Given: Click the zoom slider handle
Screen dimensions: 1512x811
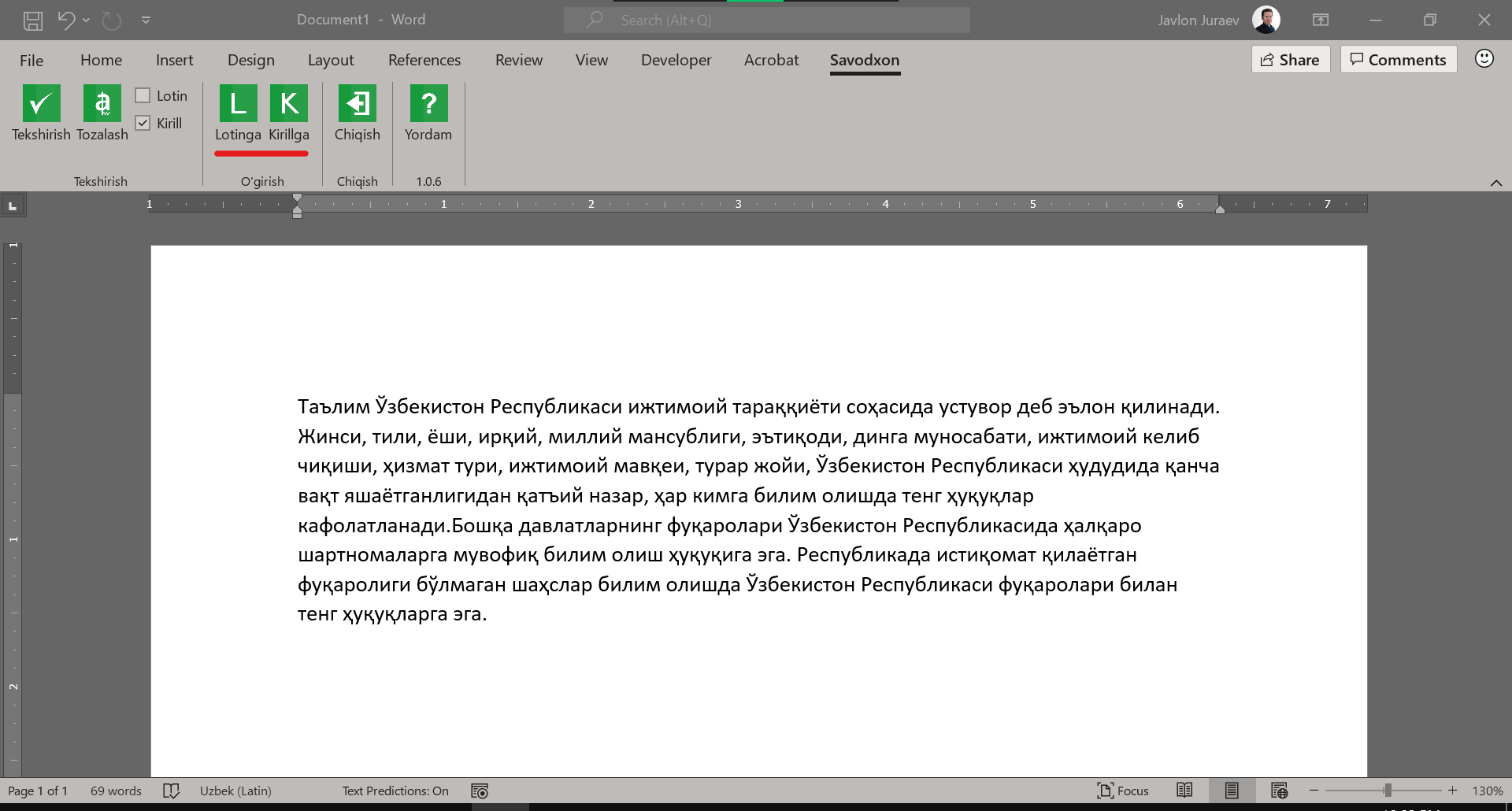Looking at the screenshot, I should click(1388, 791).
